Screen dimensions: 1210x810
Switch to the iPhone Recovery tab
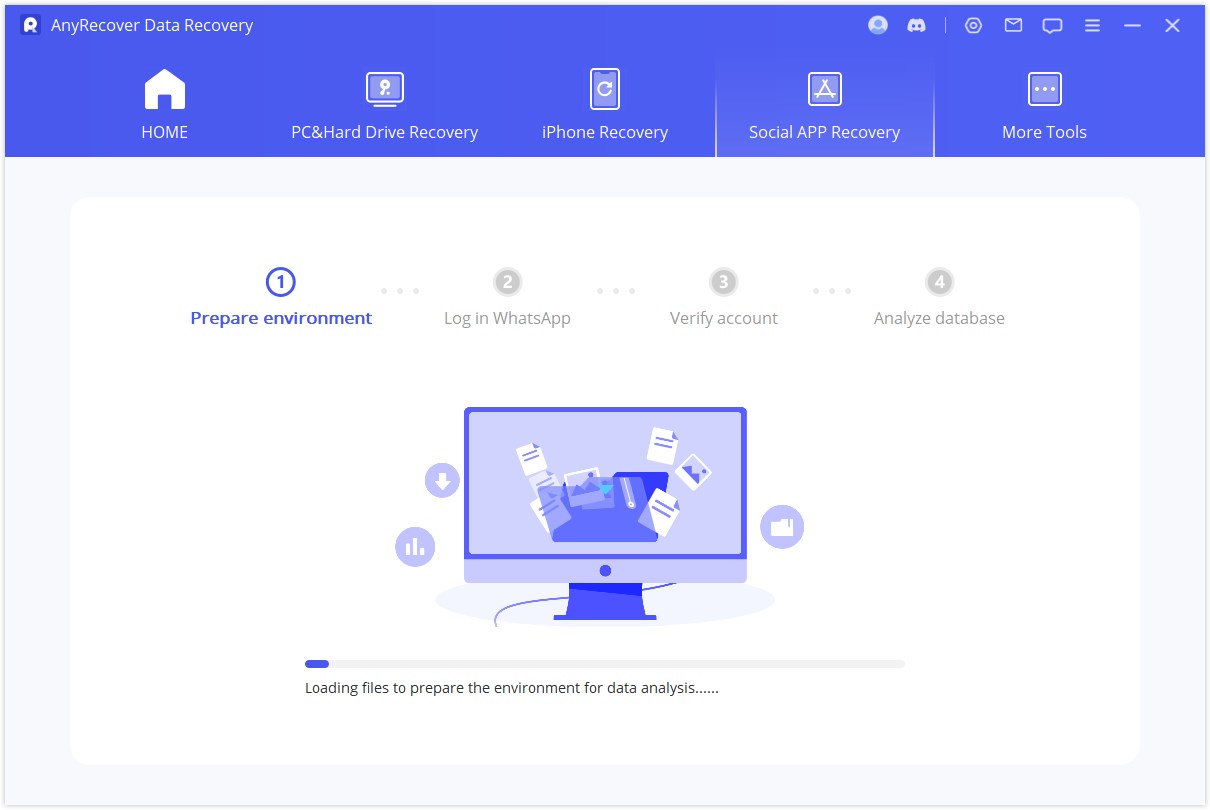[604, 131]
